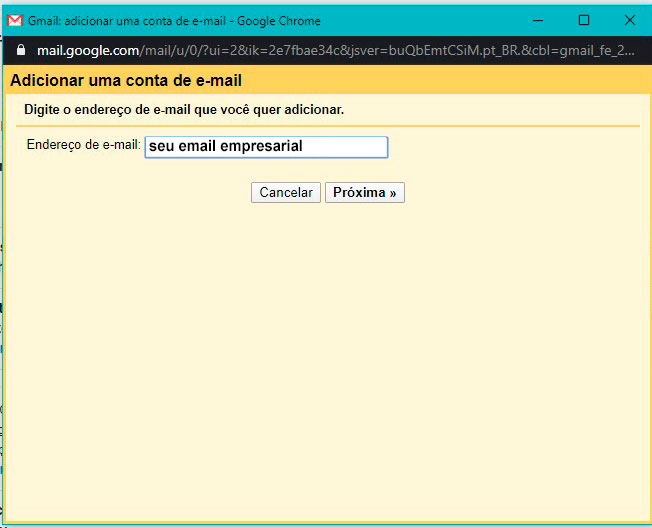
Task: Click the Gmail envelope icon in title bar
Action: 15,21
